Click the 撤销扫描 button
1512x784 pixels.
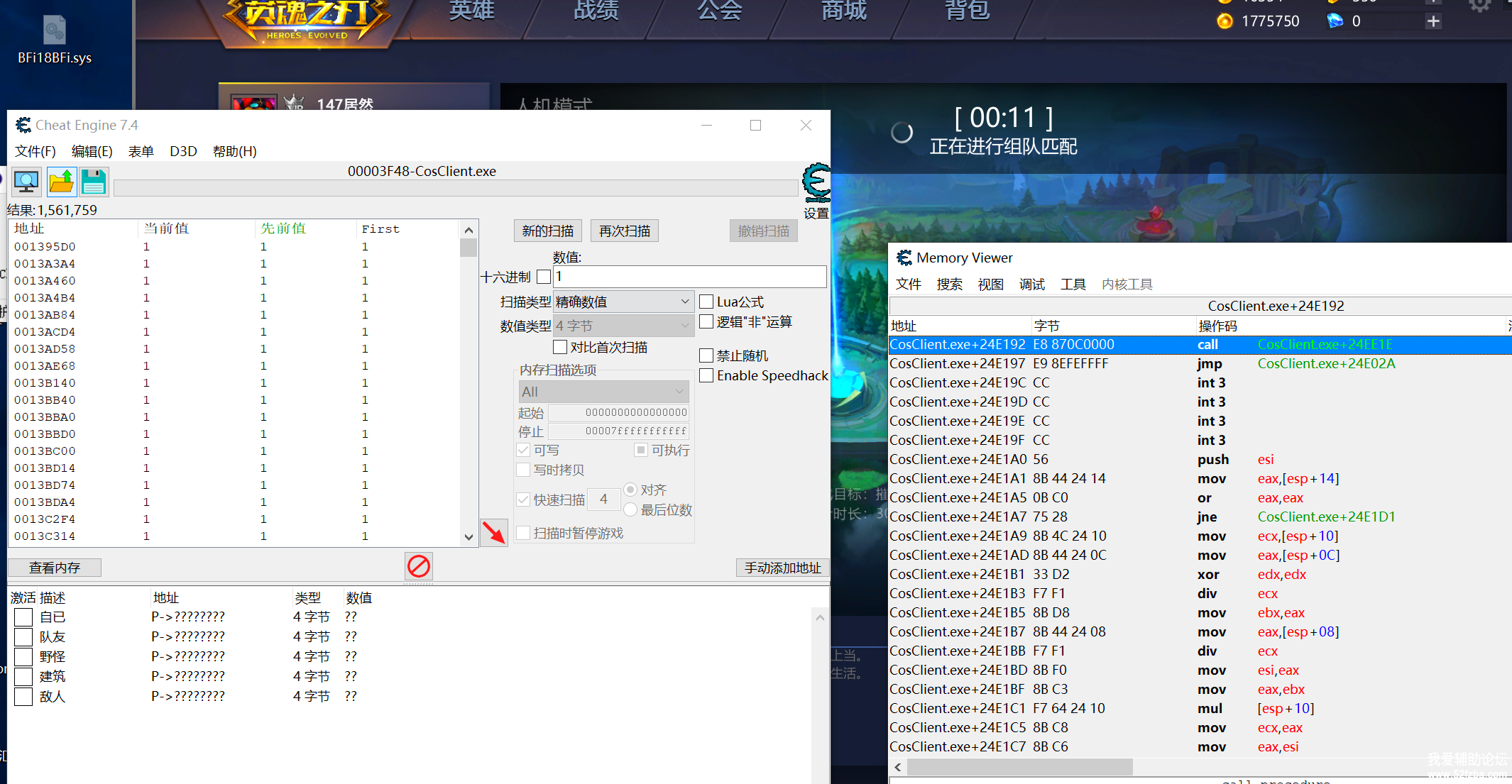[x=764, y=231]
